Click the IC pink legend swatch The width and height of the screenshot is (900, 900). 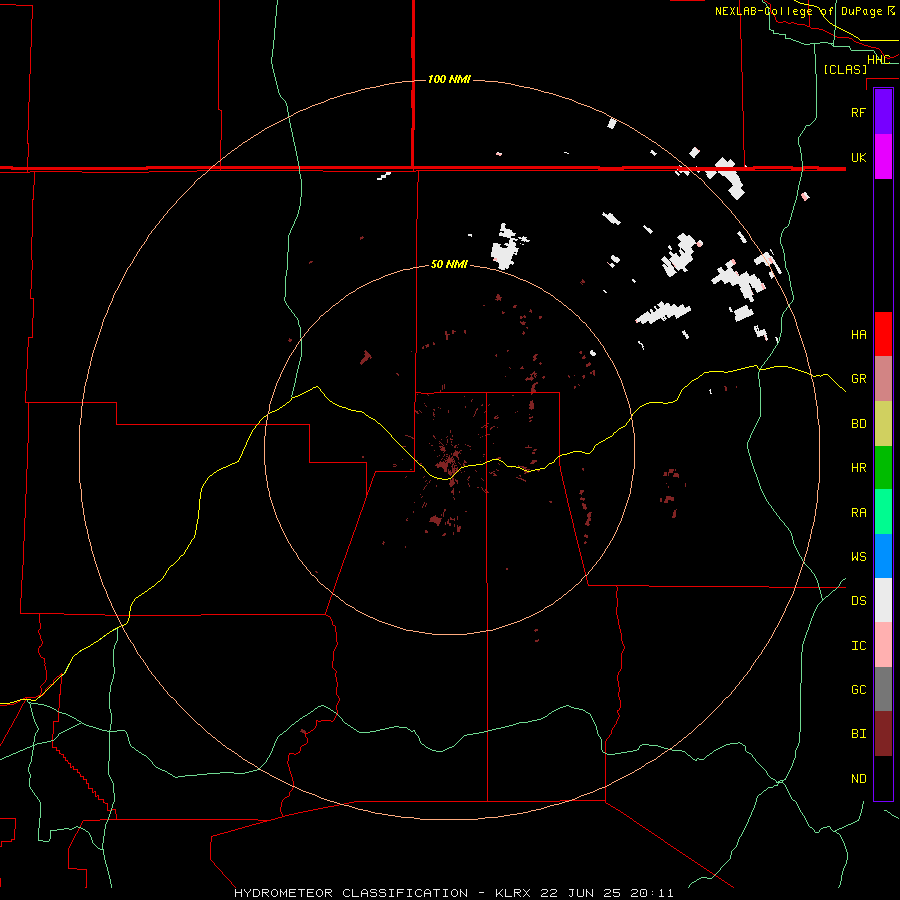pyautogui.click(x=883, y=645)
